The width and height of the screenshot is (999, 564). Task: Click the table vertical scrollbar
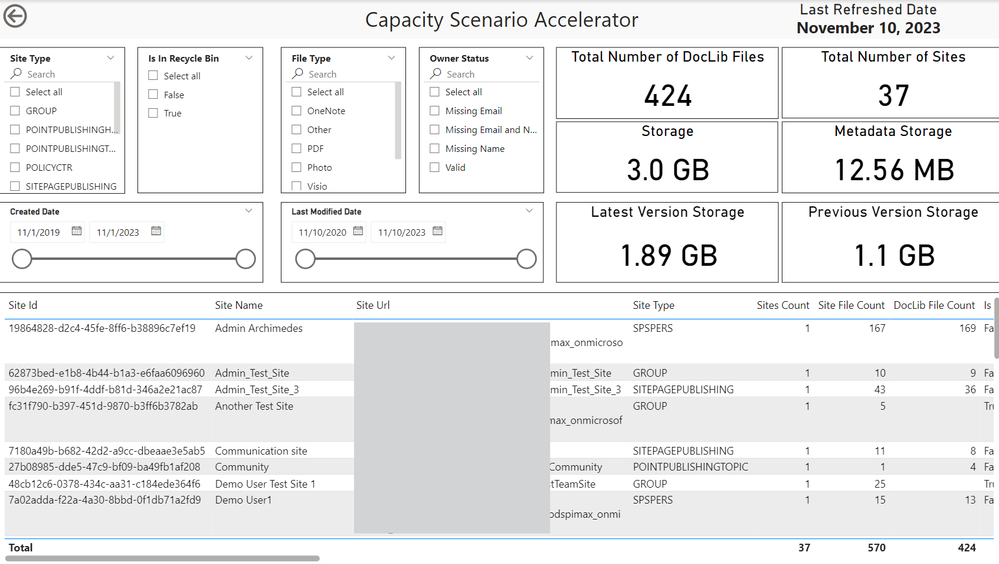996,328
